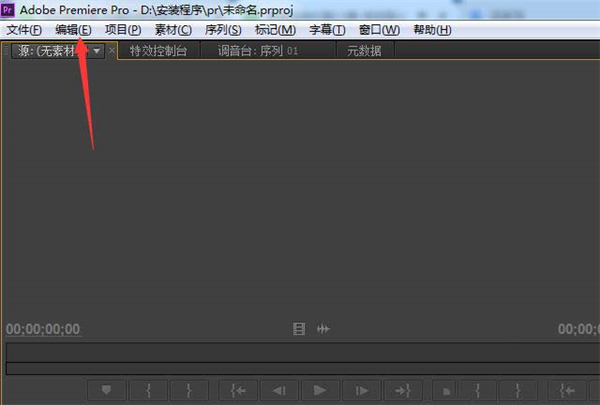
Task: Switch to the 调音台: 序列 01 tab
Action: pos(258,50)
